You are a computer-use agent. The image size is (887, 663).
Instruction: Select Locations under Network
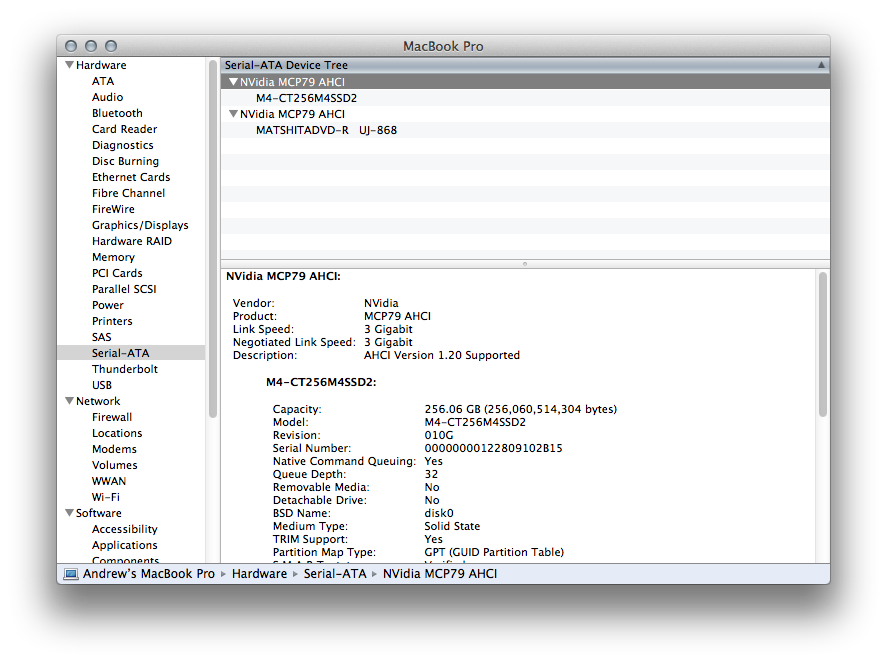(x=117, y=433)
